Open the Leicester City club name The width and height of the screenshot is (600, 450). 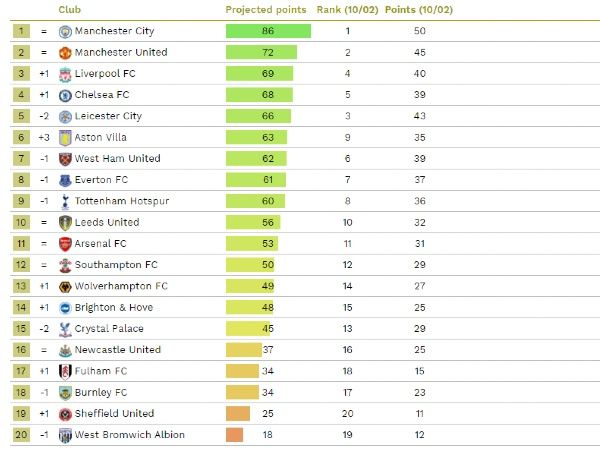[x=108, y=116]
